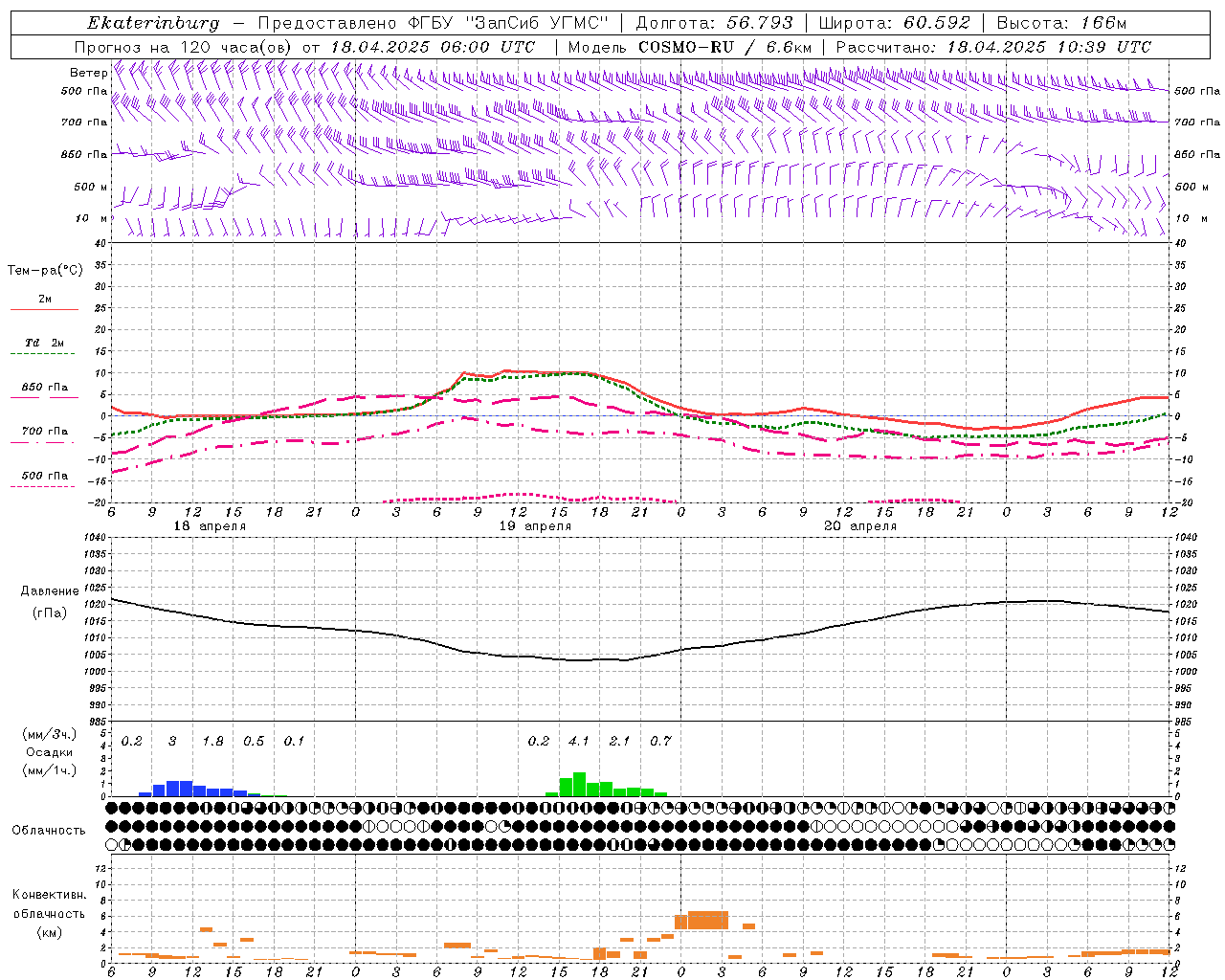Click the precipitation total '0.7'
The height and width of the screenshot is (980, 1225).
[660, 742]
